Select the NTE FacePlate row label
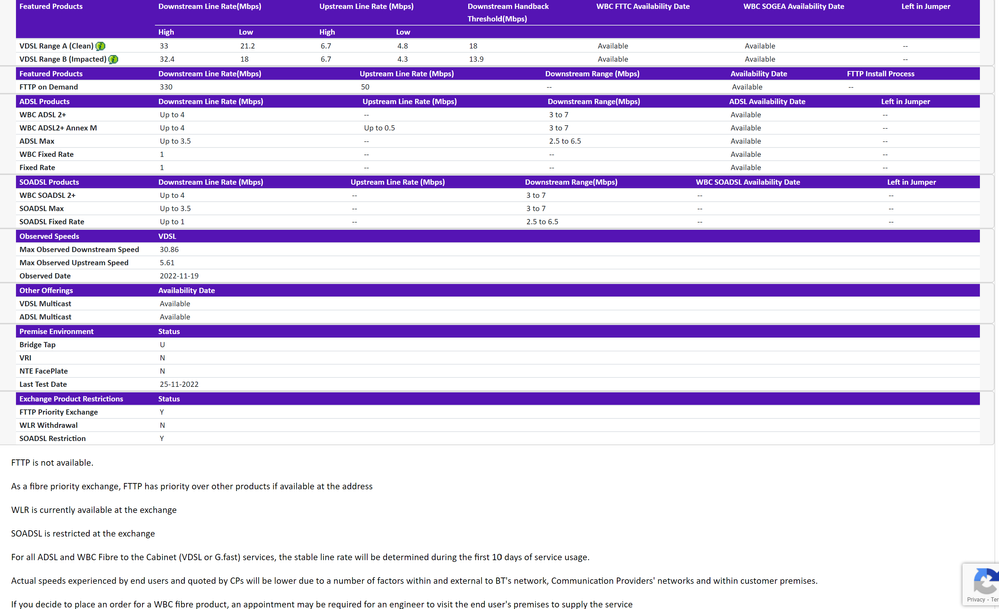Screen dimensions: 999x609 tap(44, 371)
